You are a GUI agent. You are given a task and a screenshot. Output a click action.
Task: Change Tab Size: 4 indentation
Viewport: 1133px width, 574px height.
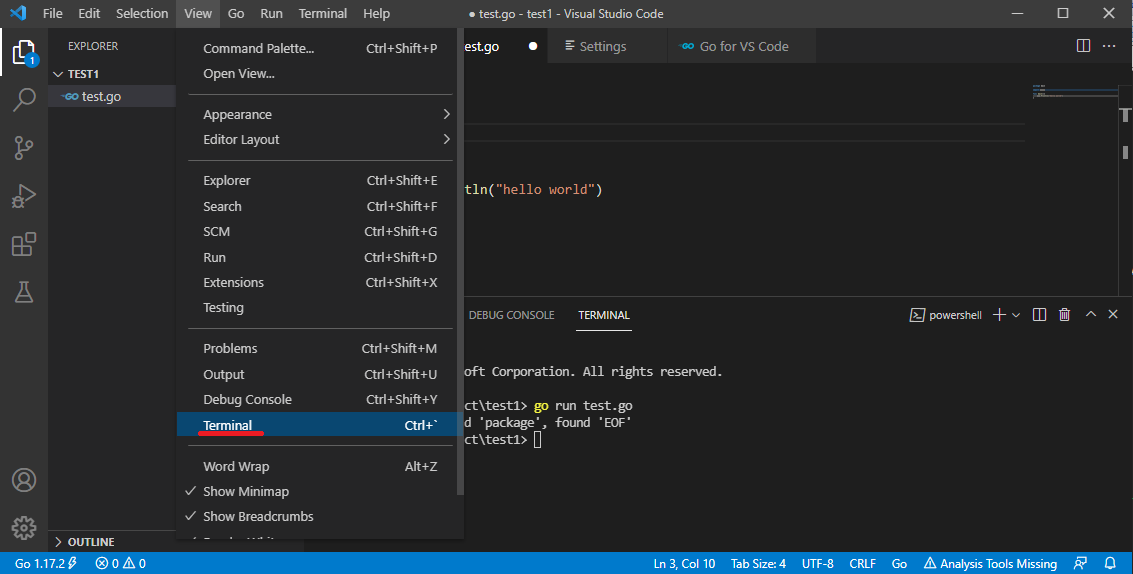(758, 563)
